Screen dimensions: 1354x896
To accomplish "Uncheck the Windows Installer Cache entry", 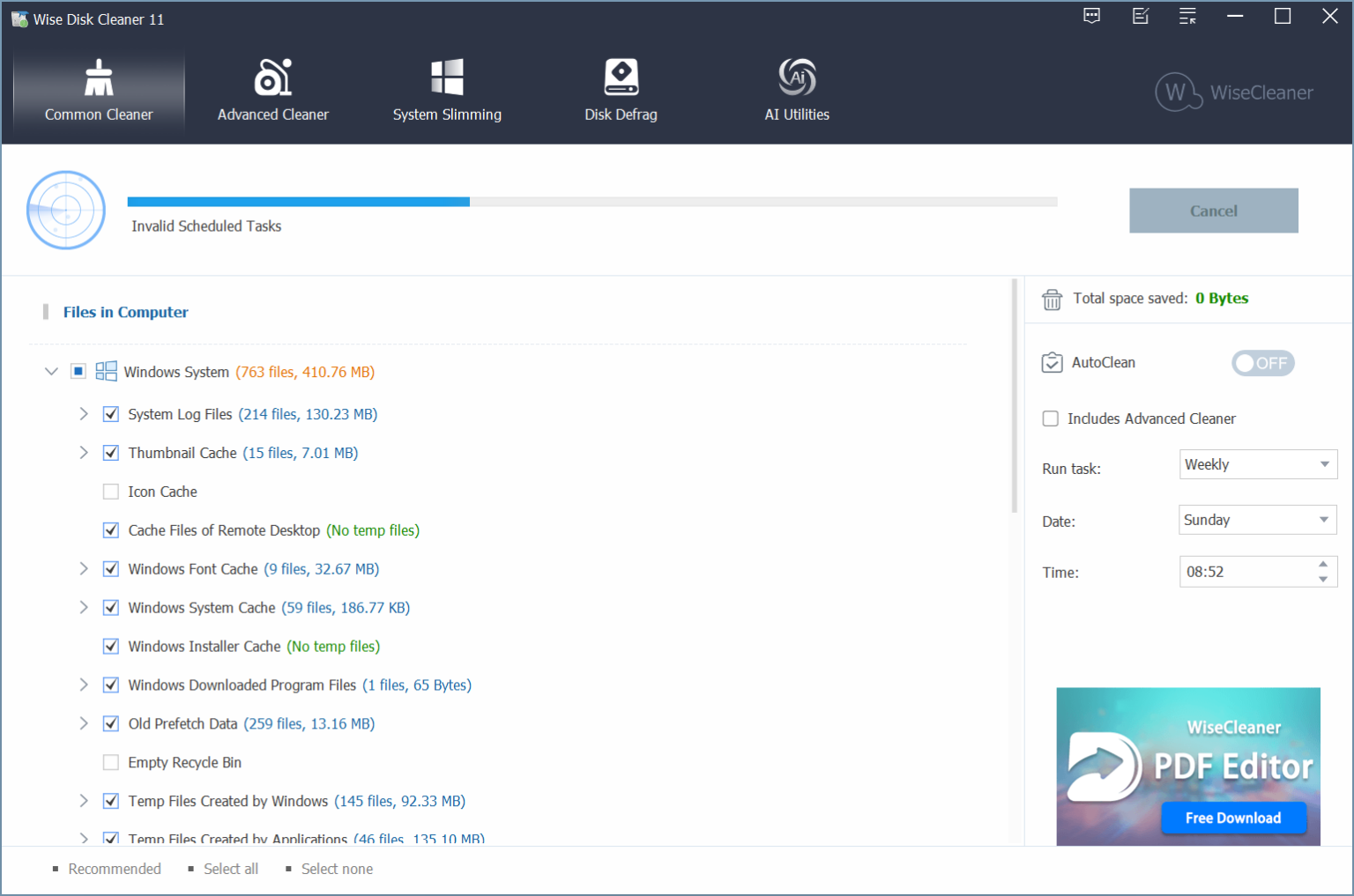I will pos(110,646).
